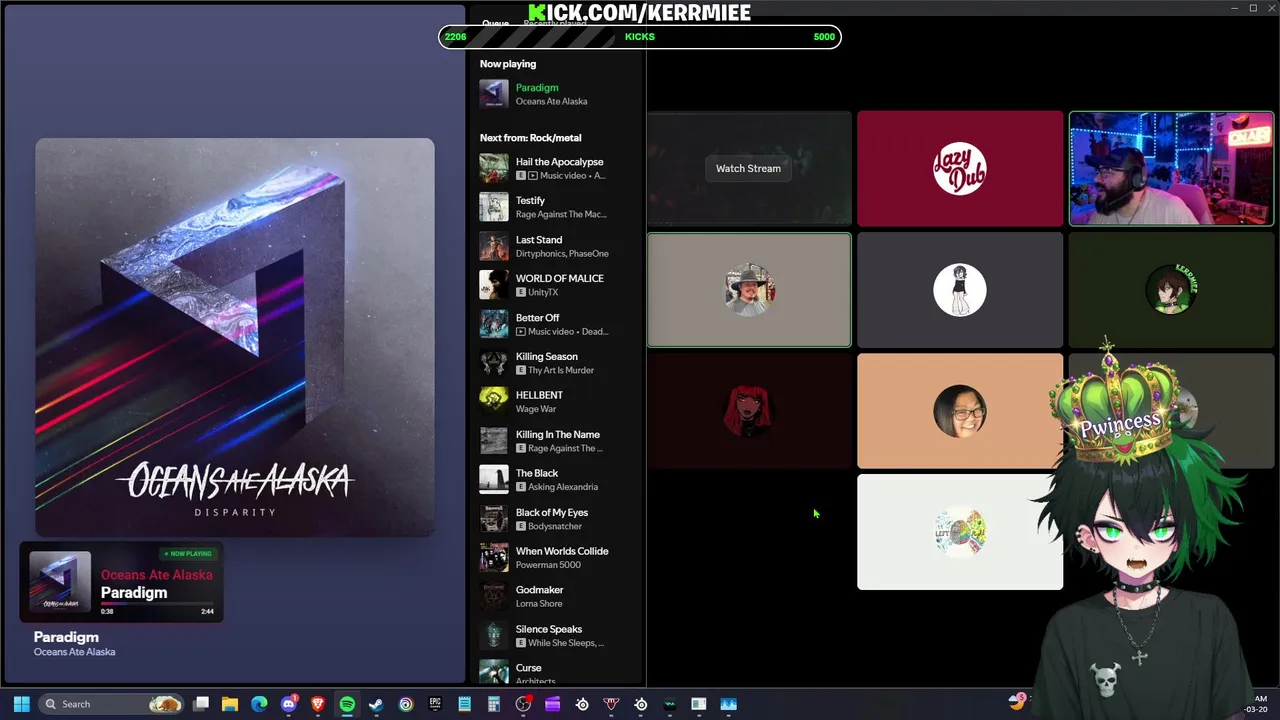Open Oceans Ate Alaska below album art
The width and height of the screenshot is (1280, 720).
click(74, 652)
